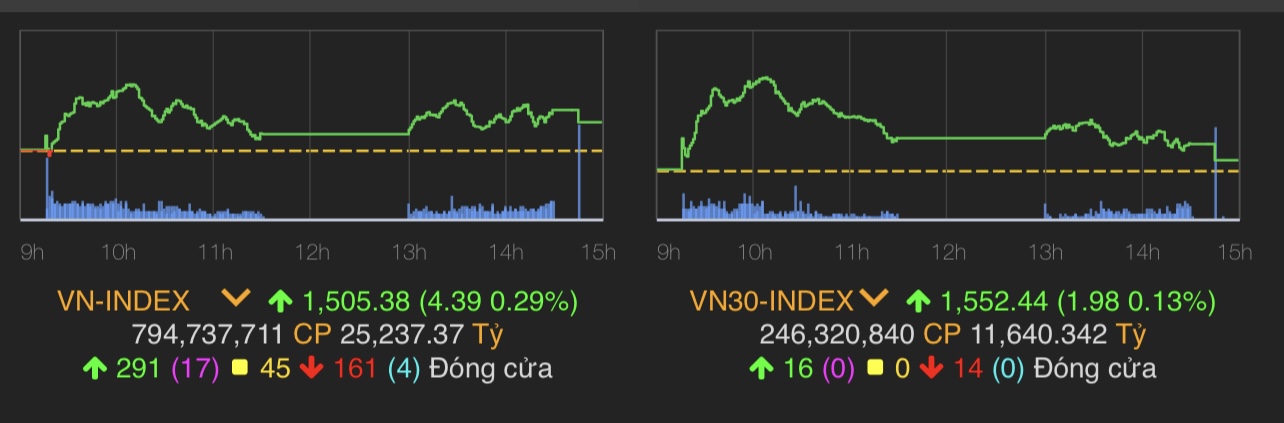This screenshot has height=423, width=1284.
Task: Click the decliners count 161
Action: pos(355,368)
